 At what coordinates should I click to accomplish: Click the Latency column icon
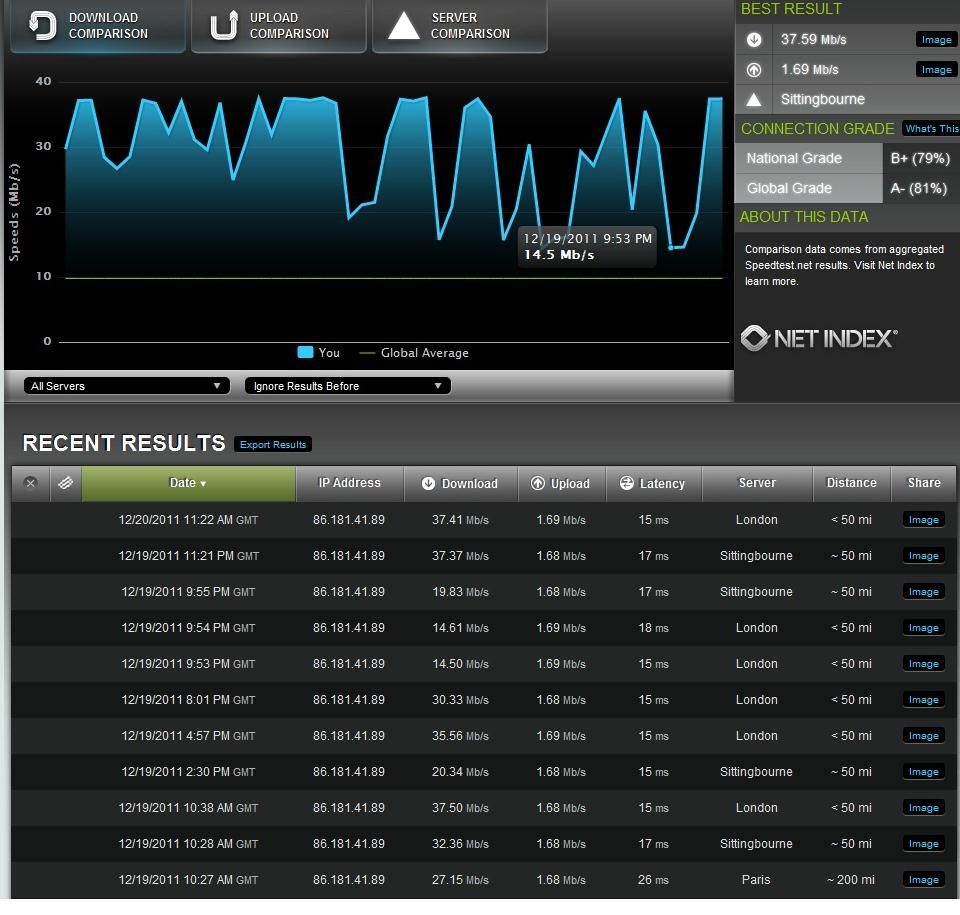click(x=626, y=483)
